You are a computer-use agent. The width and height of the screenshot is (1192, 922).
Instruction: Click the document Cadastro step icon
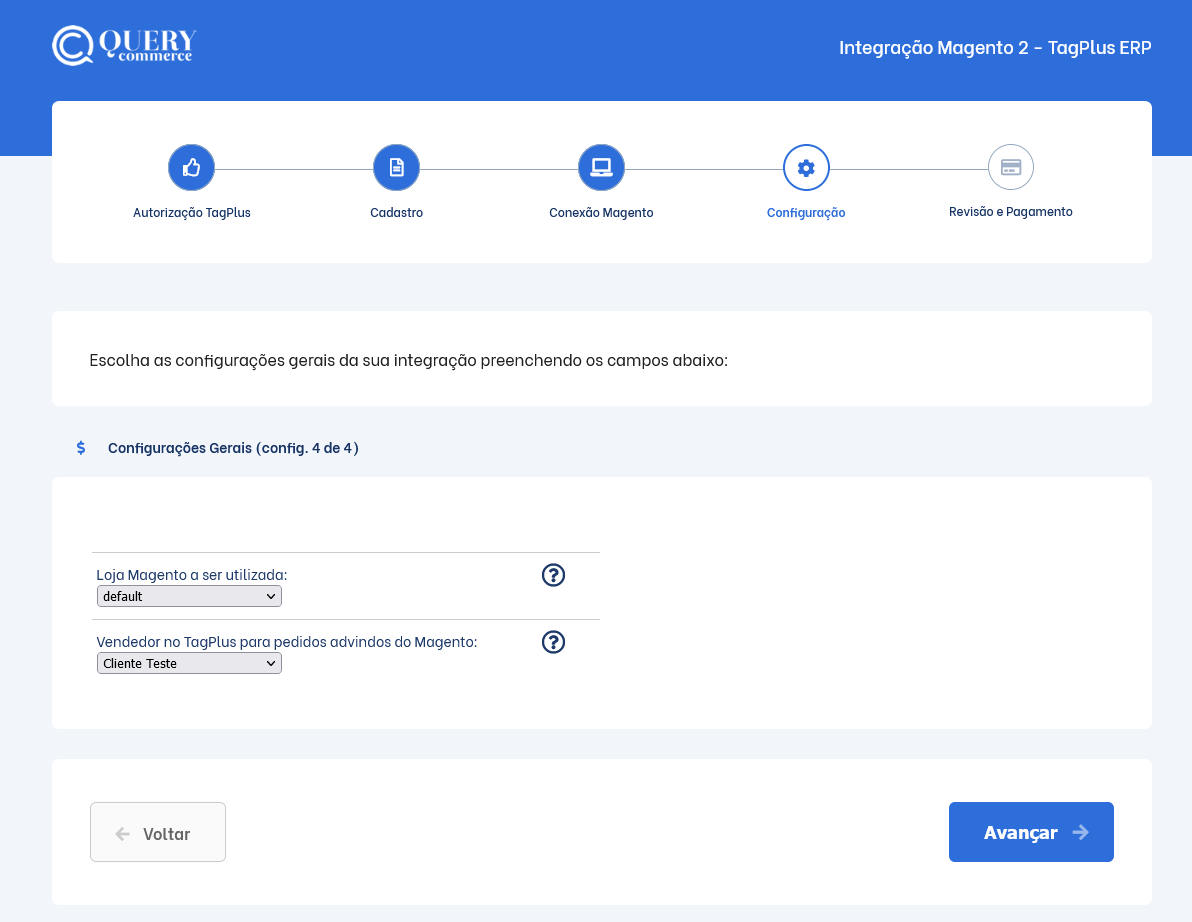[396, 167]
